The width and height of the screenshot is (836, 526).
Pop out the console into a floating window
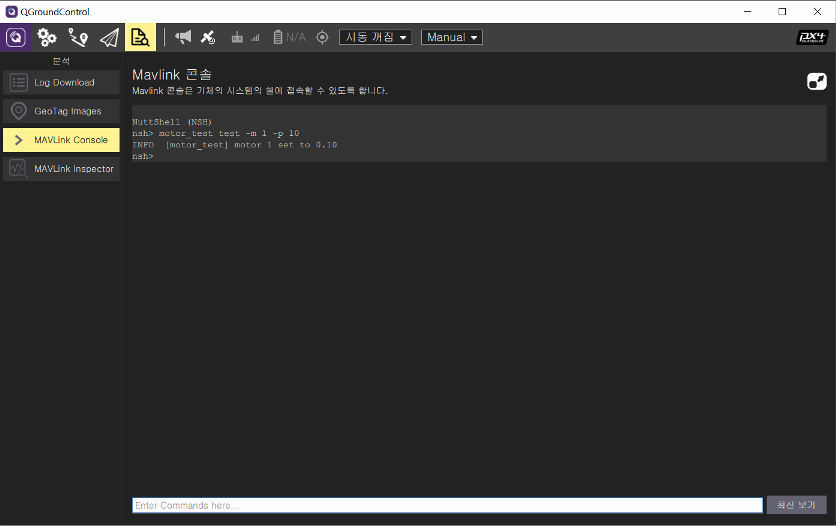[816, 82]
